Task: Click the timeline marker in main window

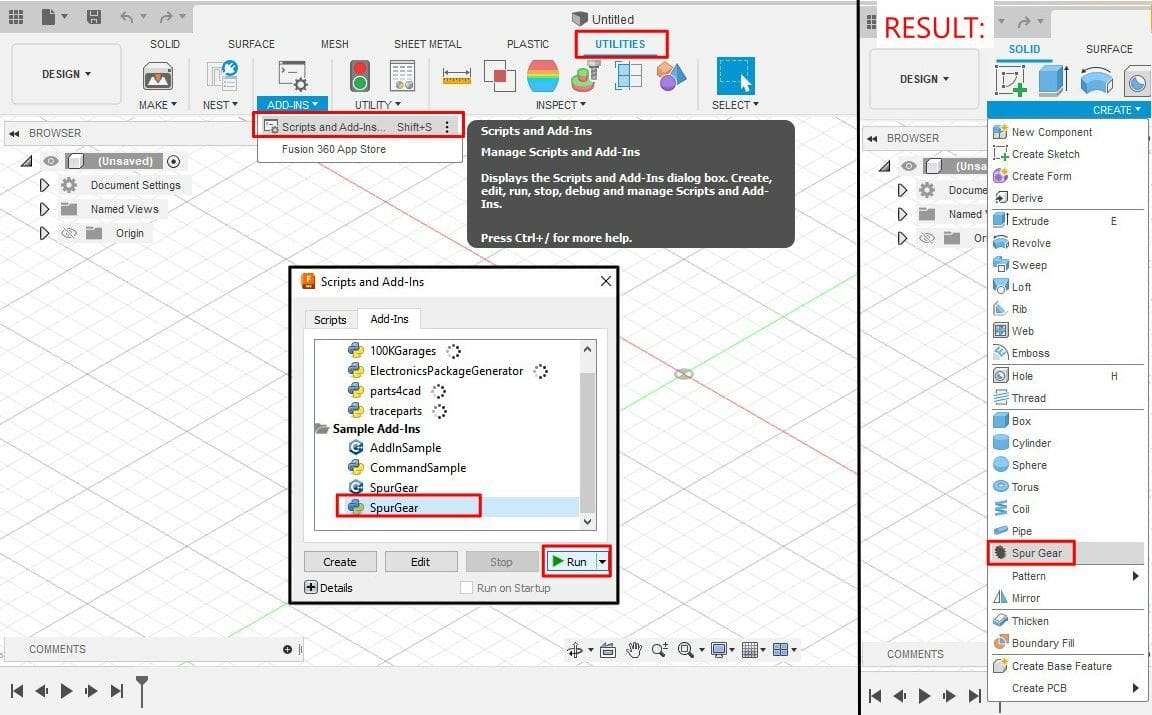Action: click(143, 691)
